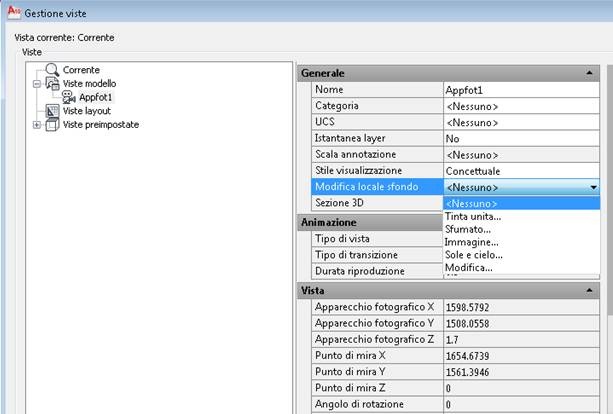This screenshot has width=613, height=414.
Task: Collapse the Generale section
Action: [x=589, y=73]
